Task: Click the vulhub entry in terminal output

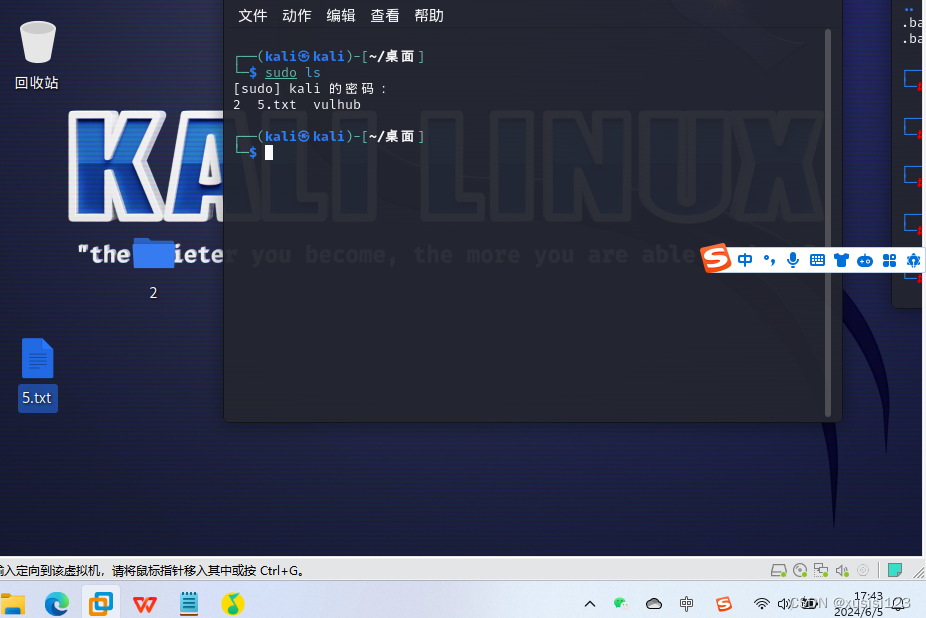Action: coord(337,105)
